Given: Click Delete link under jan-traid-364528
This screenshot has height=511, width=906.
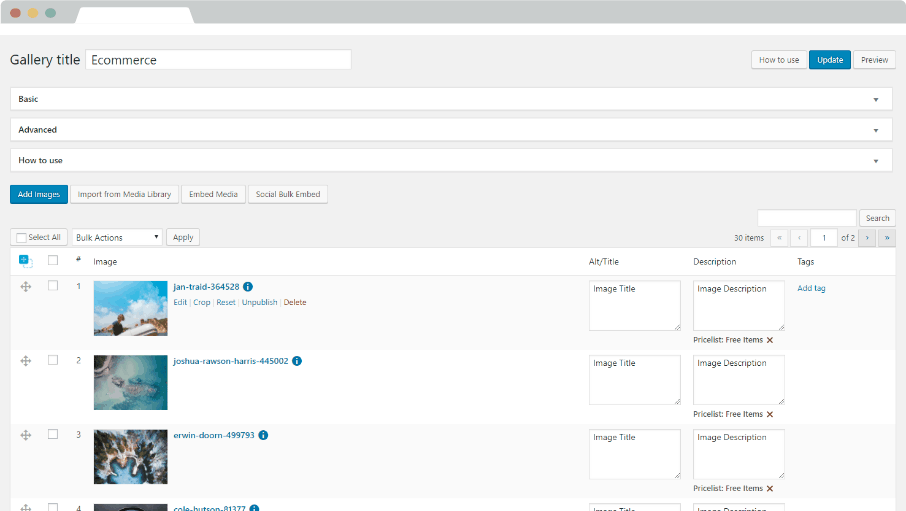Looking at the screenshot, I should [295, 302].
